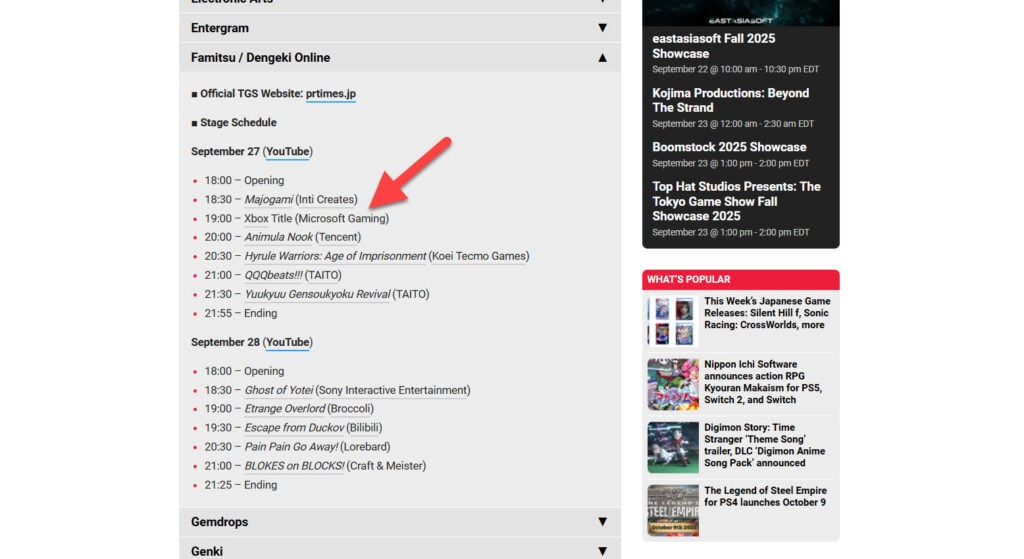Open the Boomstock 2025 Showcase event
The width and height of the screenshot is (1024, 559).
pos(729,147)
